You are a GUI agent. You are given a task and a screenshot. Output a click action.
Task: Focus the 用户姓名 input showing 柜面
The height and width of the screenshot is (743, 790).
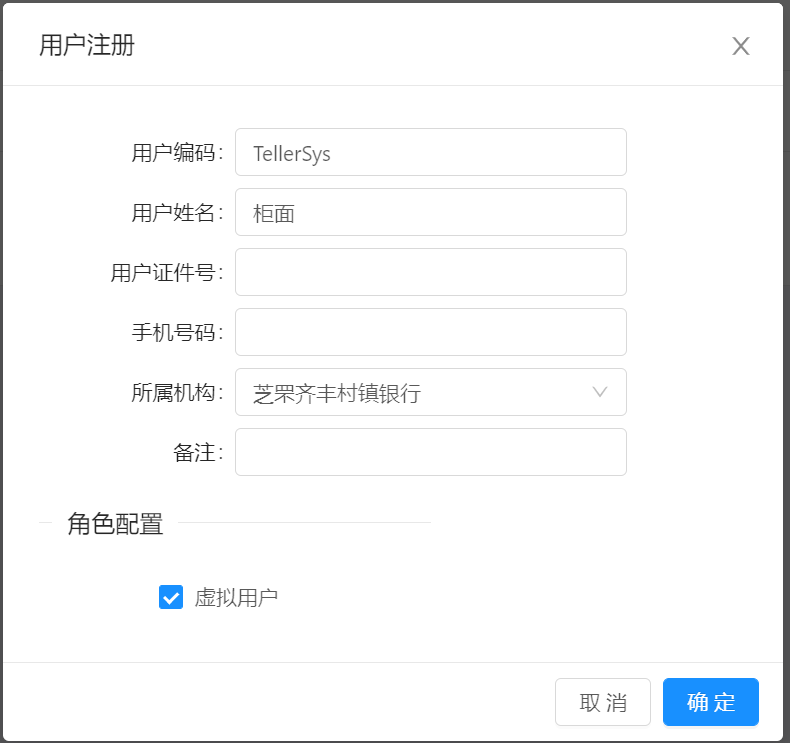coord(431,212)
